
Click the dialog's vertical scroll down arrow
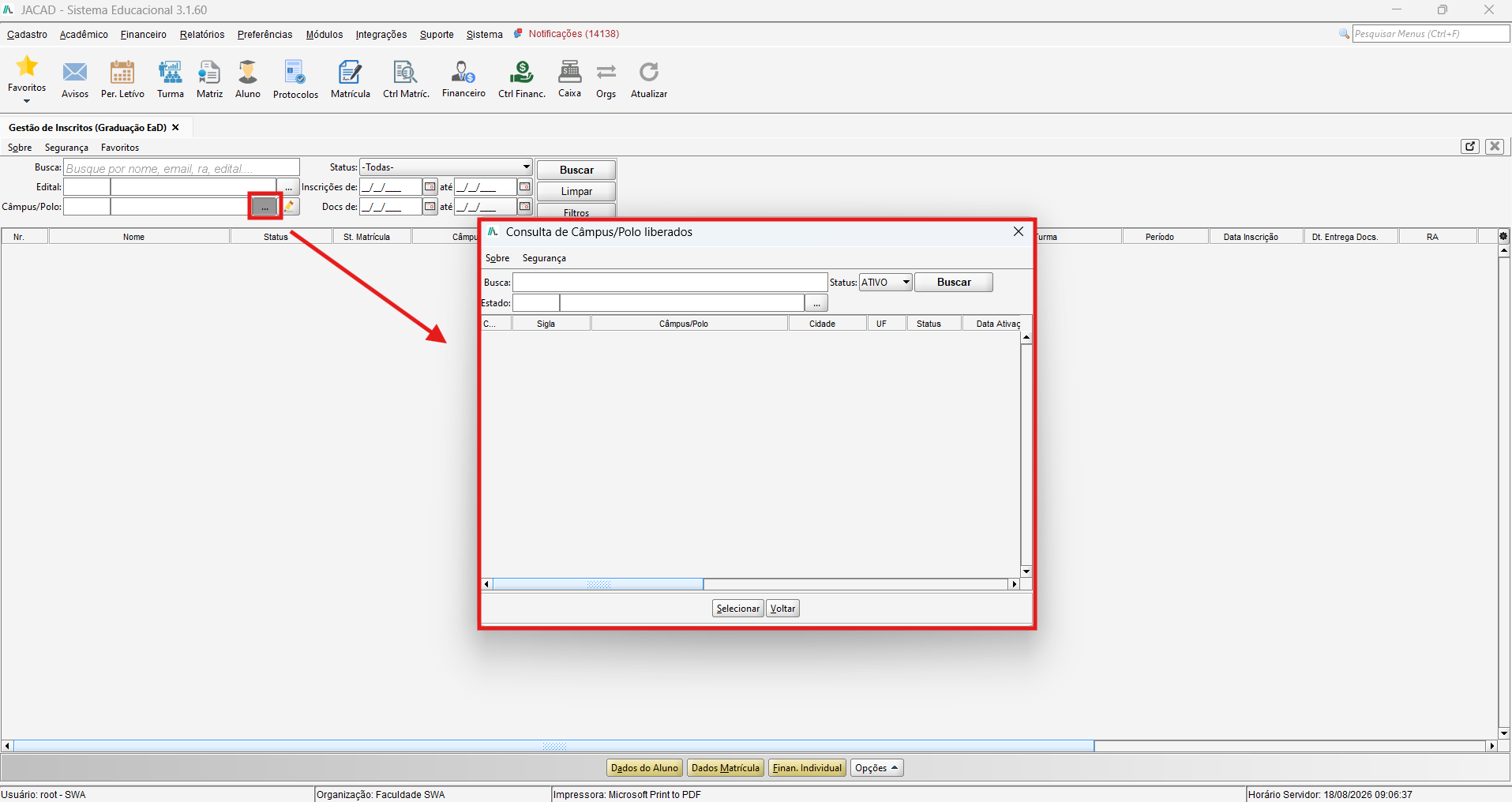pyautogui.click(x=1026, y=571)
